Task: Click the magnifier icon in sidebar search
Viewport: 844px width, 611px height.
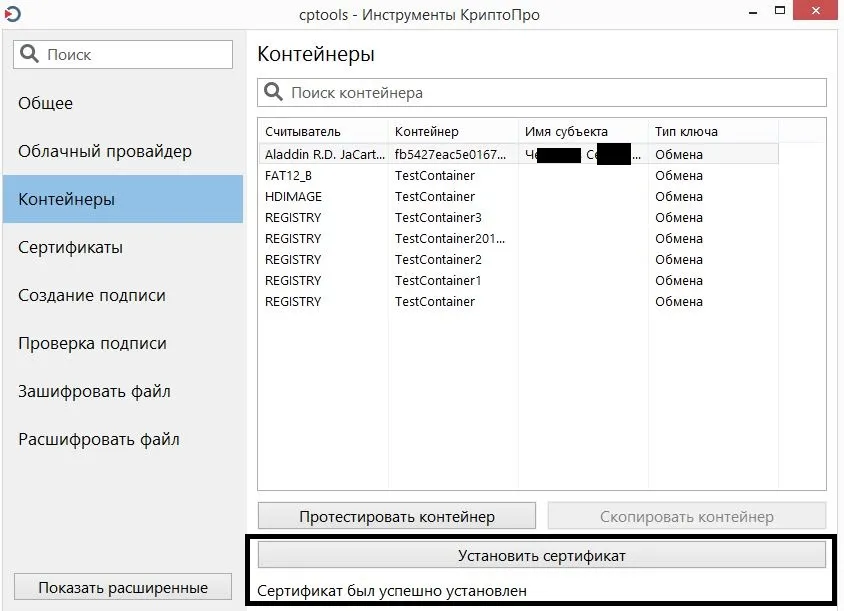Action: tap(29, 54)
